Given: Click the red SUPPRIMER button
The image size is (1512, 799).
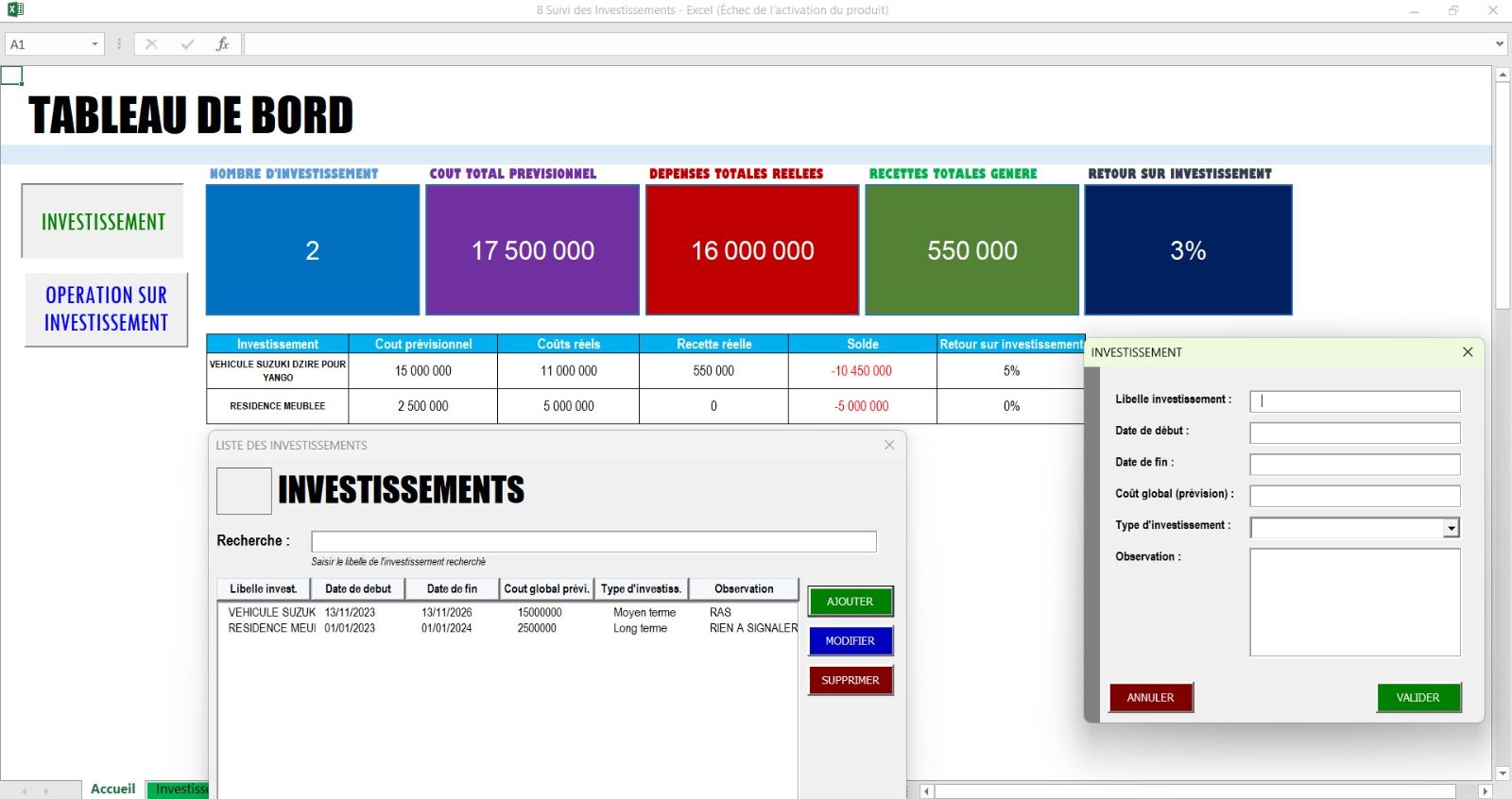Looking at the screenshot, I should pyautogui.click(x=850, y=681).
